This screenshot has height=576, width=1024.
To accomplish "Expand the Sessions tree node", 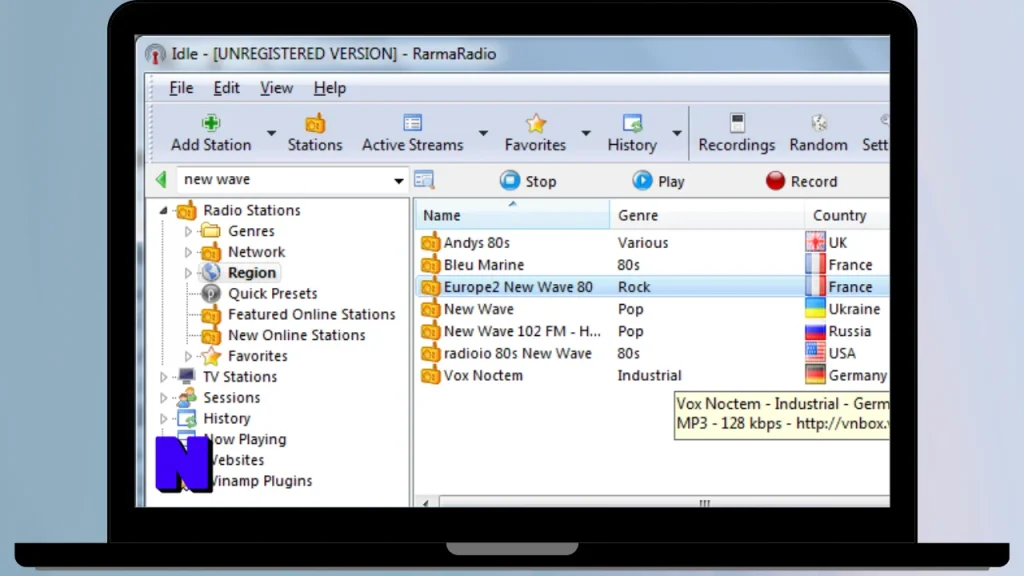I will (164, 398).
